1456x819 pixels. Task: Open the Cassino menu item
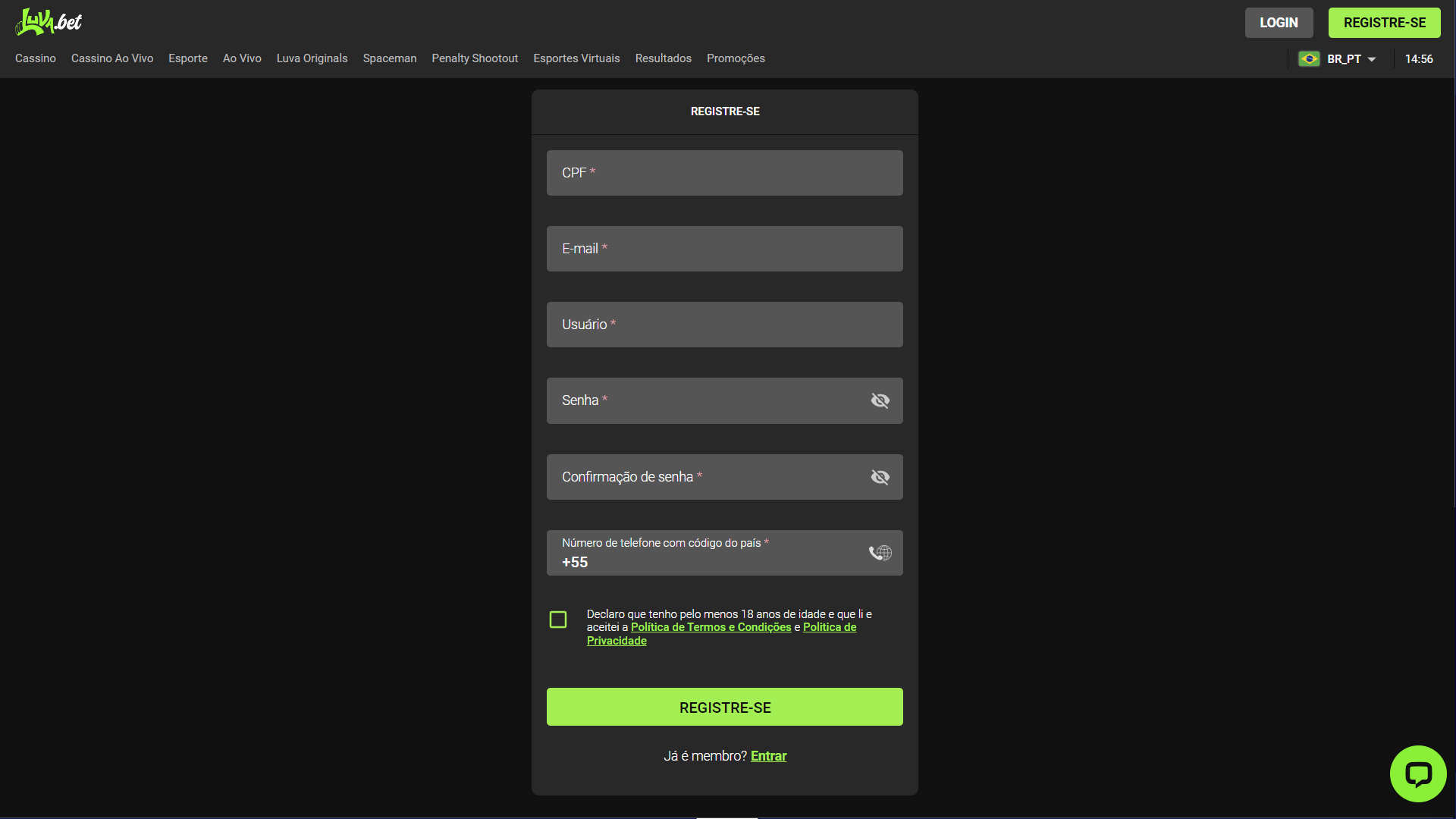36,58
